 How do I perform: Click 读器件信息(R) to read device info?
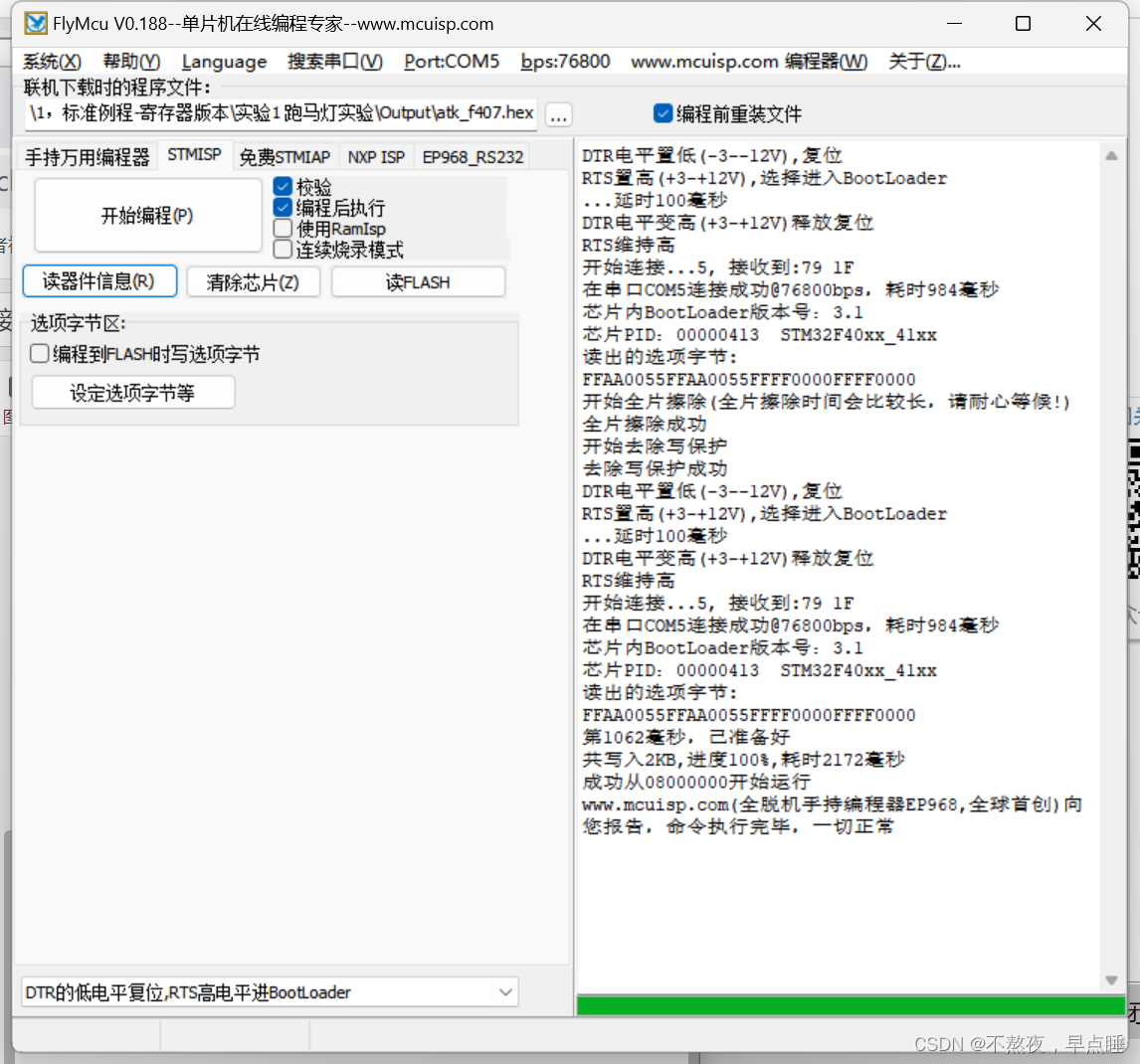point(98,281)
